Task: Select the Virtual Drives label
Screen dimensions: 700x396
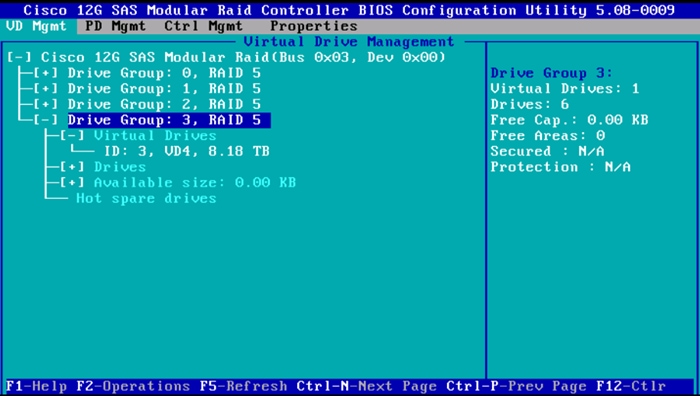Action: click(x=155, y=136)
